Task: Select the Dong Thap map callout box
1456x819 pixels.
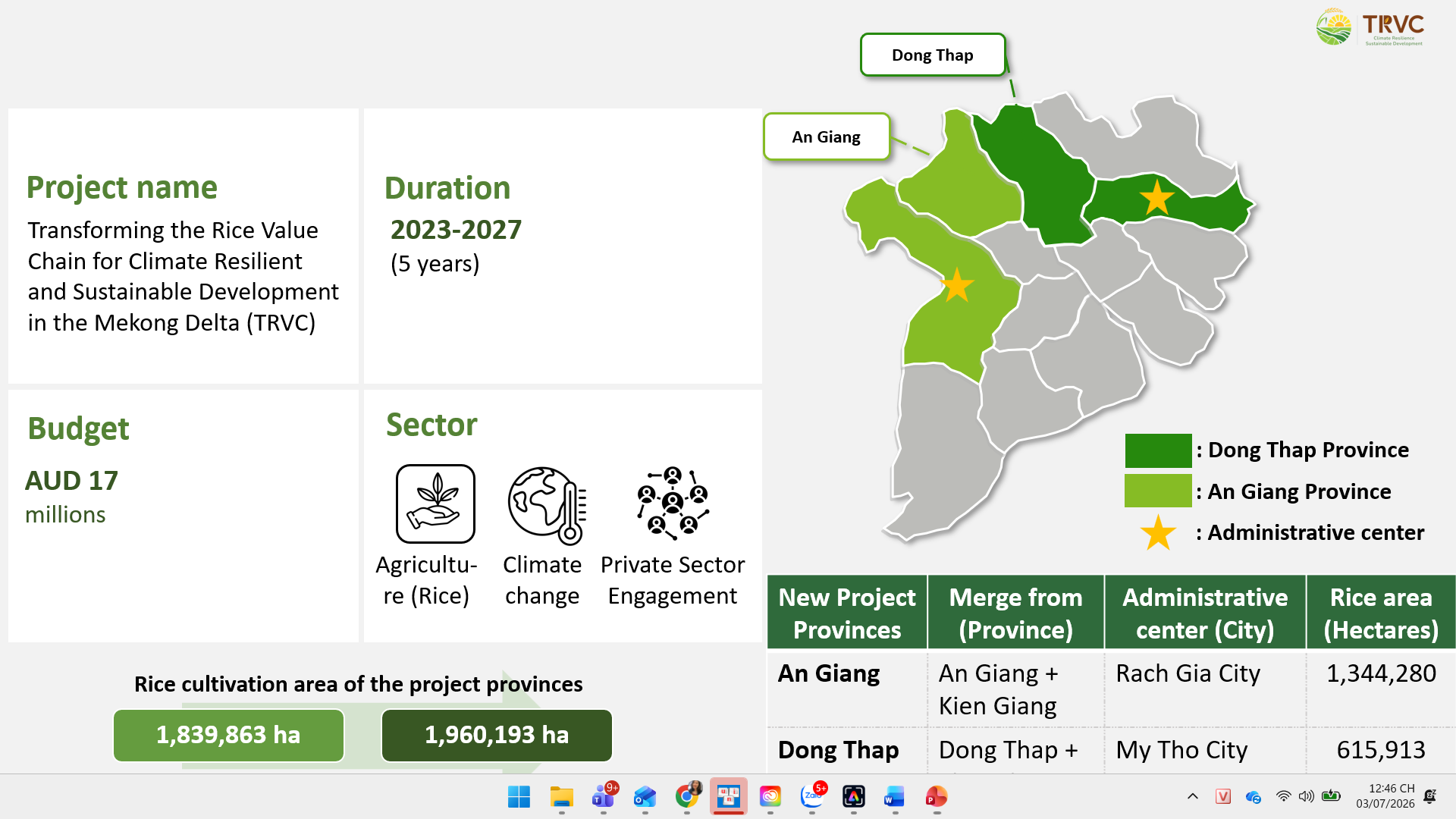Action: click(x=933, y=55)
